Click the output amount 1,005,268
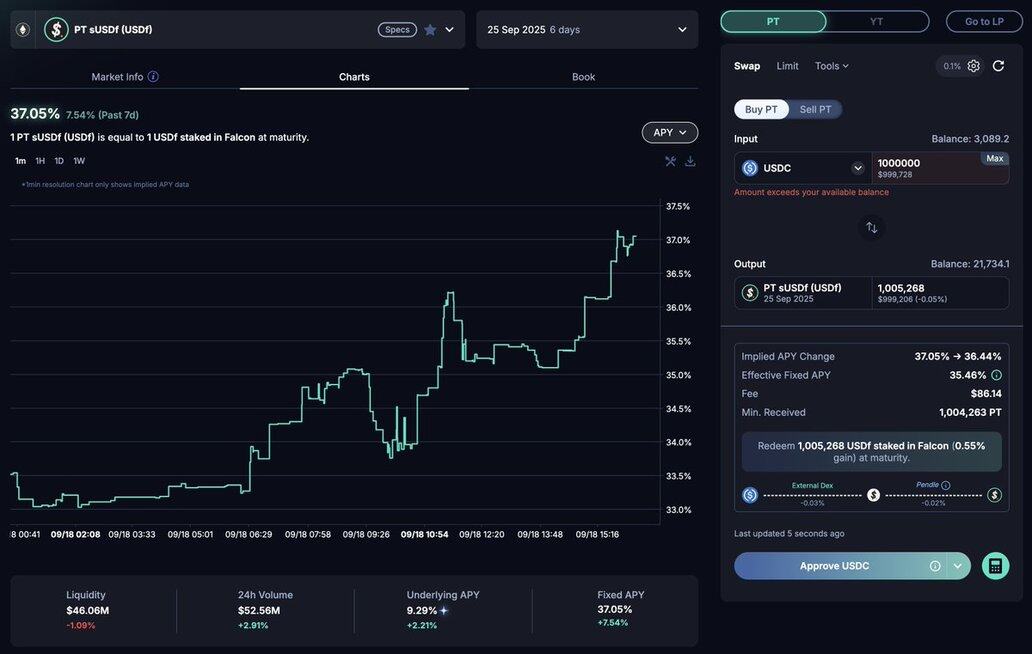This screenshot has width=1032, height=654. 900,288
